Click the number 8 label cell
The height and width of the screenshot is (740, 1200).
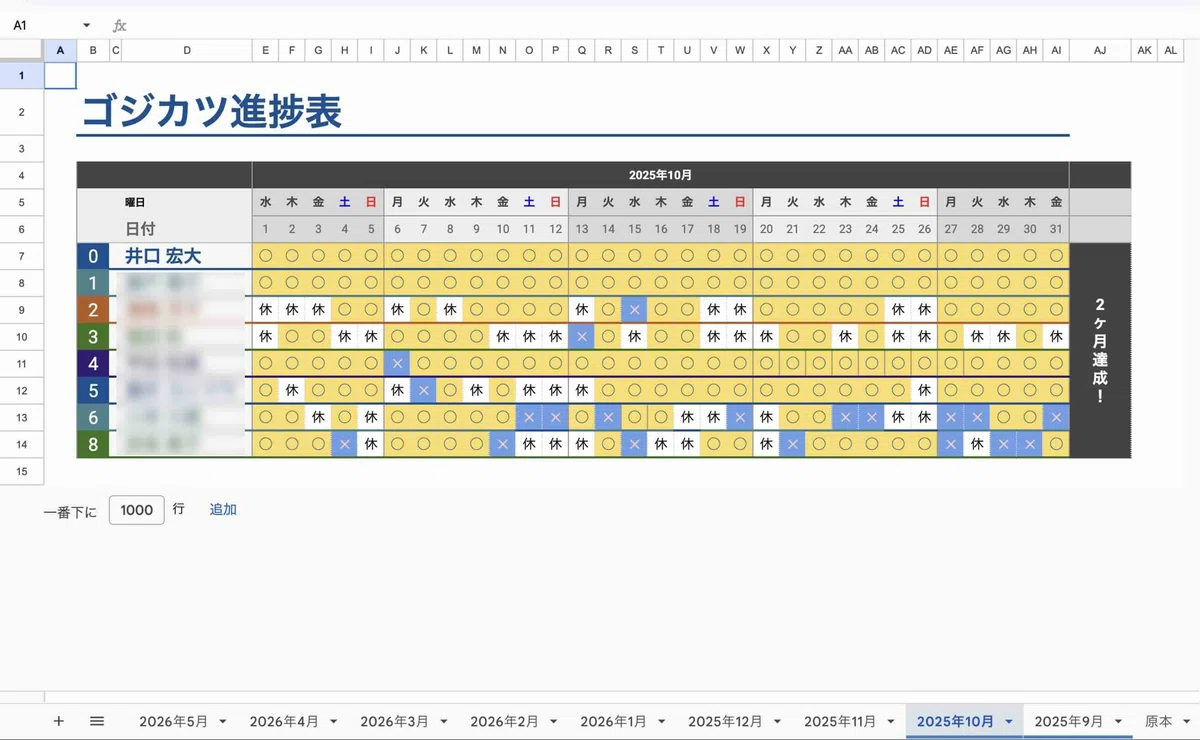(x=93, y=445)
